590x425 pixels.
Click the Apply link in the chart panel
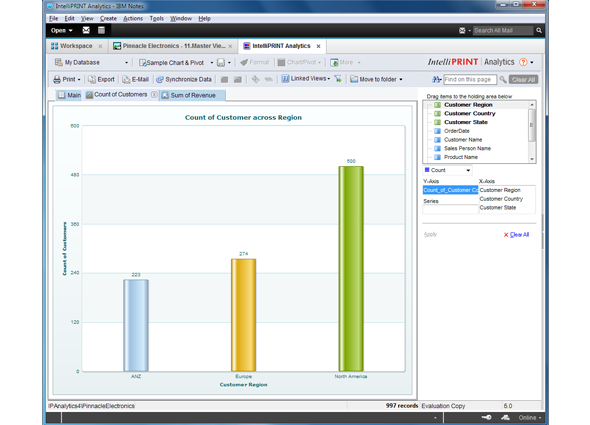[430, 234]
